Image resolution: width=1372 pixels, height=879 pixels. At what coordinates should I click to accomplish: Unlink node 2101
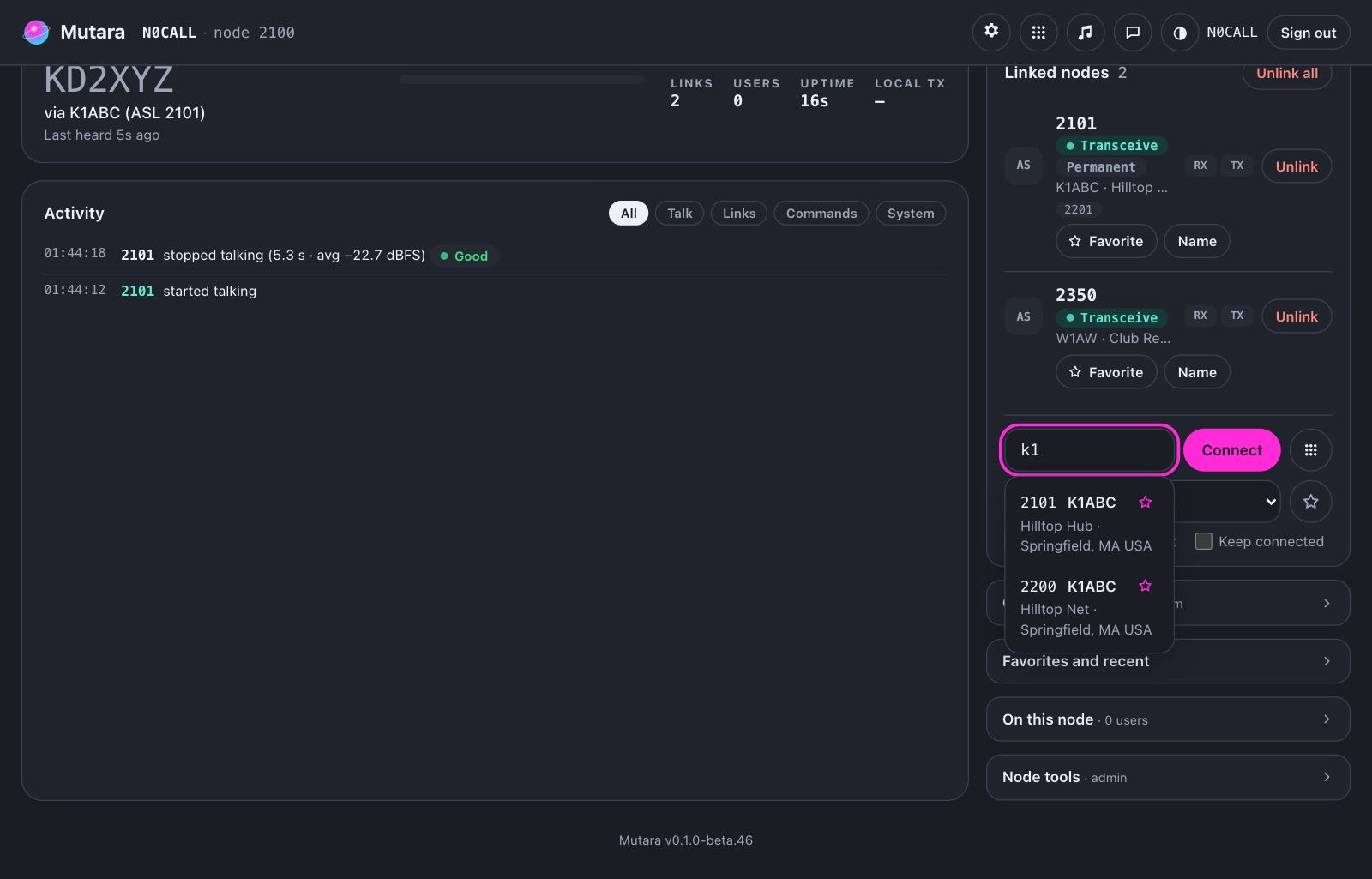tap(1297, 166)
